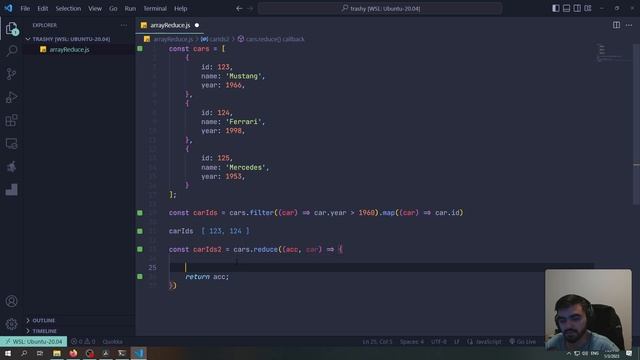This screenshot has width=640, height=360.
Task: Change end of line sequence LF
Action: tap(457, 341)
